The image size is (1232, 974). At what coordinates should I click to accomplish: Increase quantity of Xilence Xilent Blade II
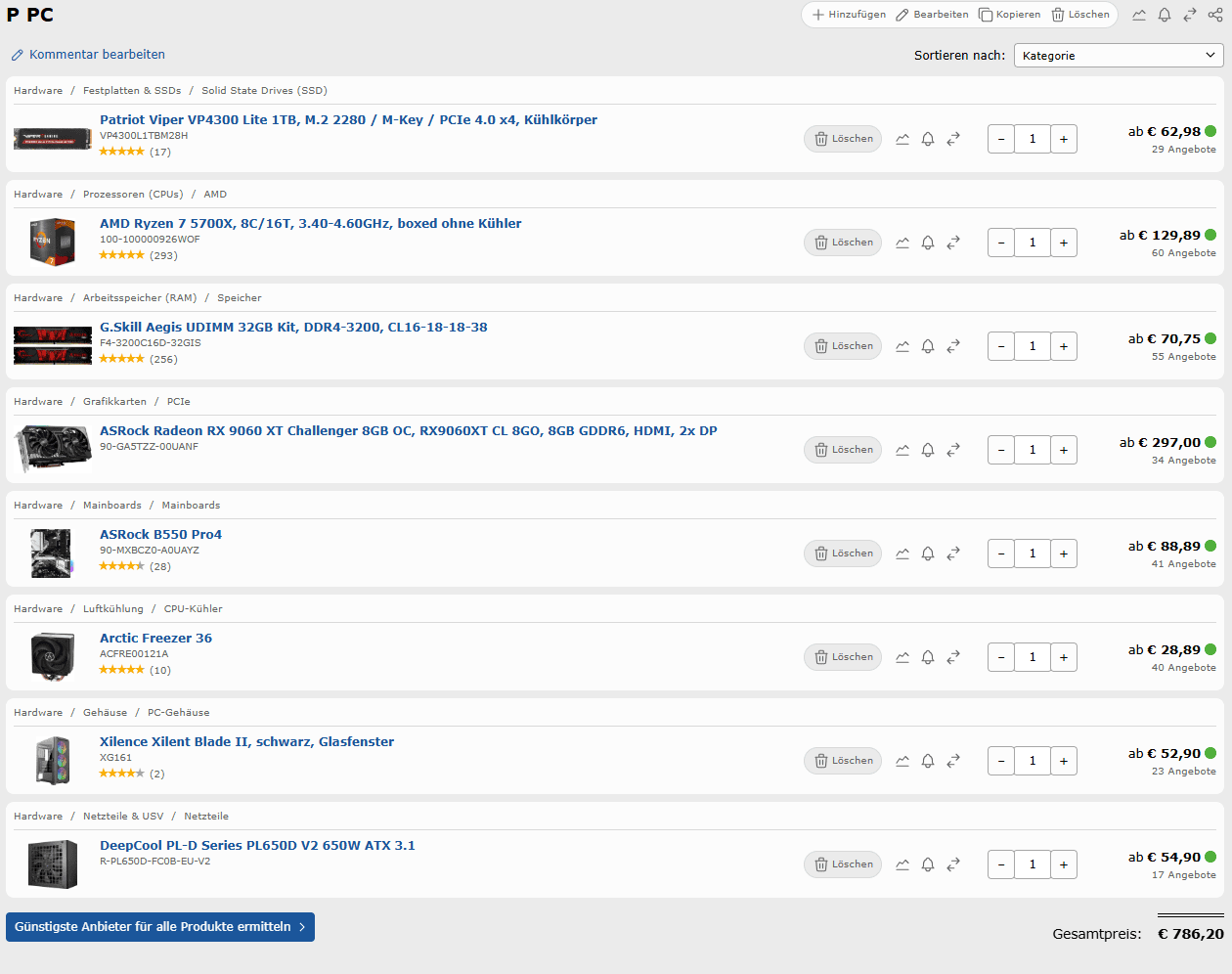point(1064,761)
